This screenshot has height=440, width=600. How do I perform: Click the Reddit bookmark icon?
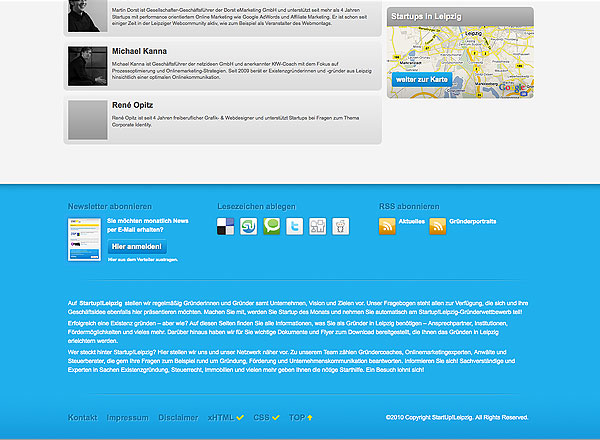point(341,226)
